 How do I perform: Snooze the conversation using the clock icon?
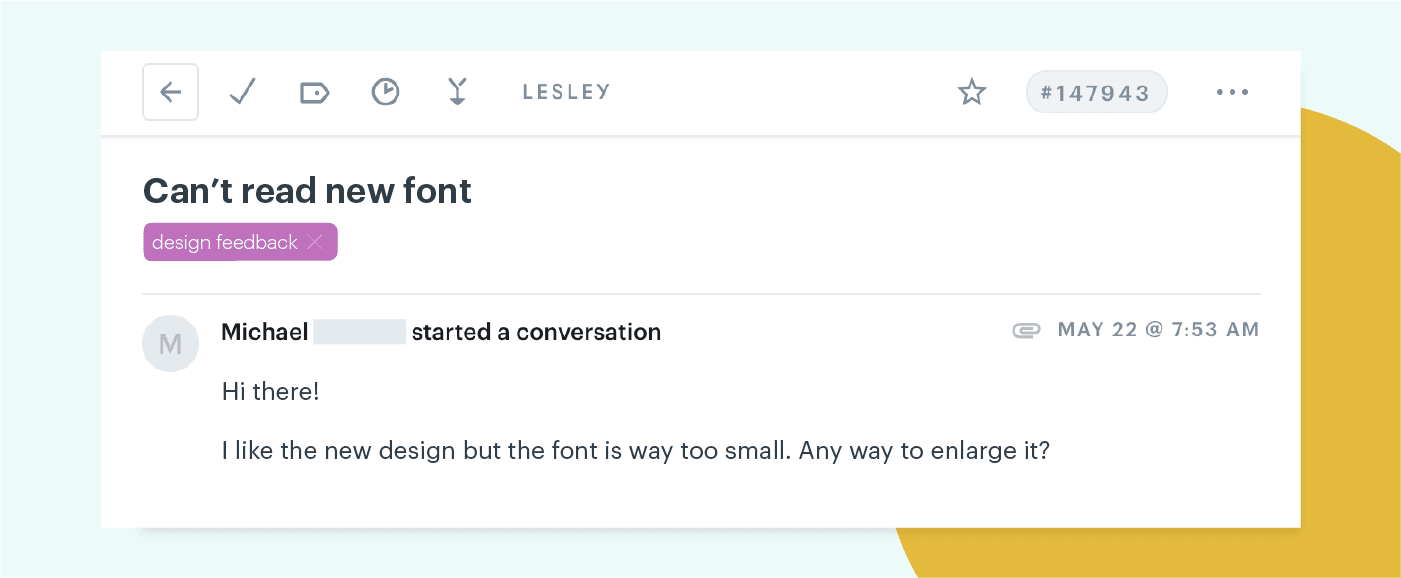[x=385, y=92]
